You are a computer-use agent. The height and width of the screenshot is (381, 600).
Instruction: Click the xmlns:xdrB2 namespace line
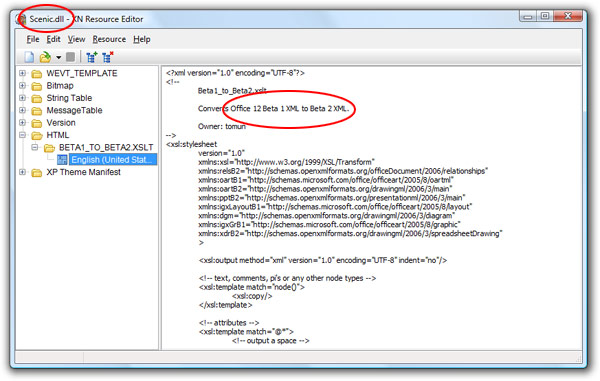(350, 233)
